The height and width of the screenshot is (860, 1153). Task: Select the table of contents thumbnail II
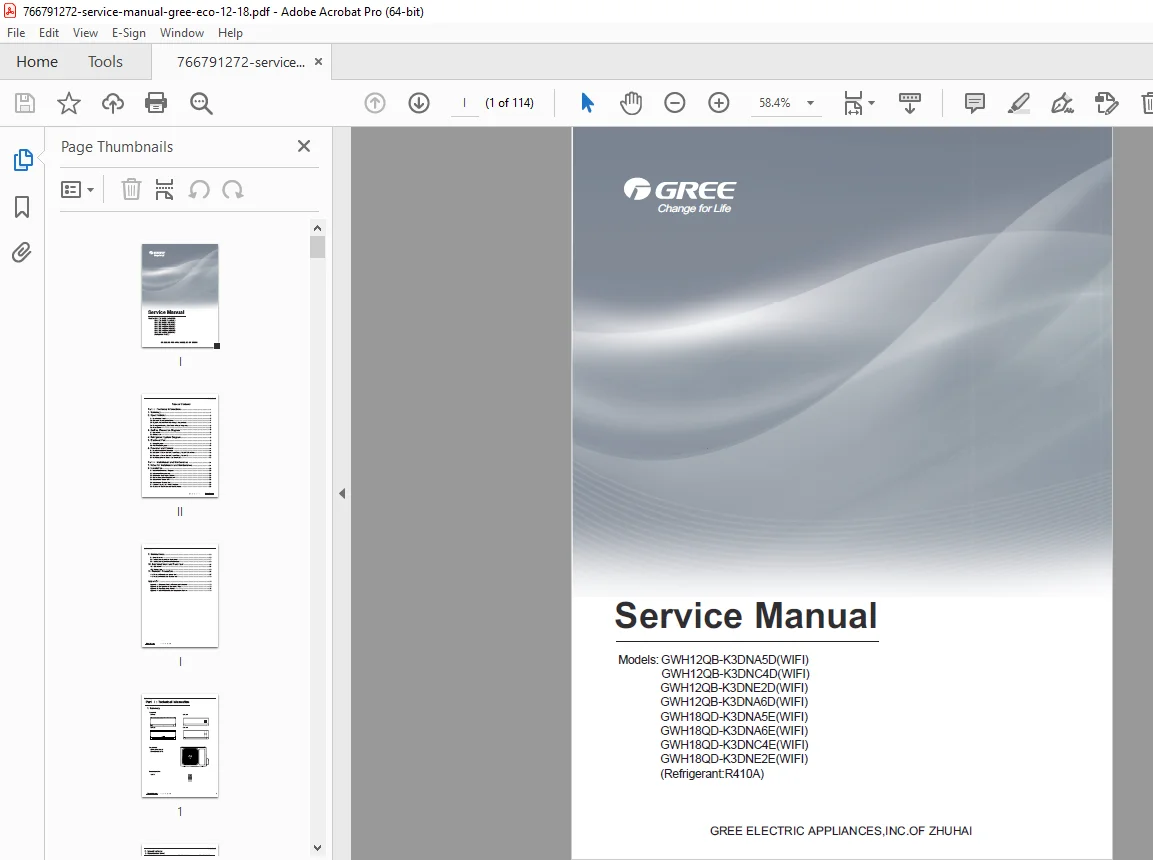coord(180,446)
